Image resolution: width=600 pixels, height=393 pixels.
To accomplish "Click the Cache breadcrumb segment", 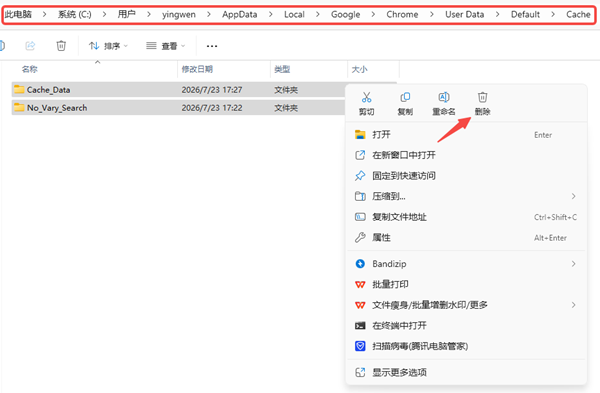I will coord(578,14).
